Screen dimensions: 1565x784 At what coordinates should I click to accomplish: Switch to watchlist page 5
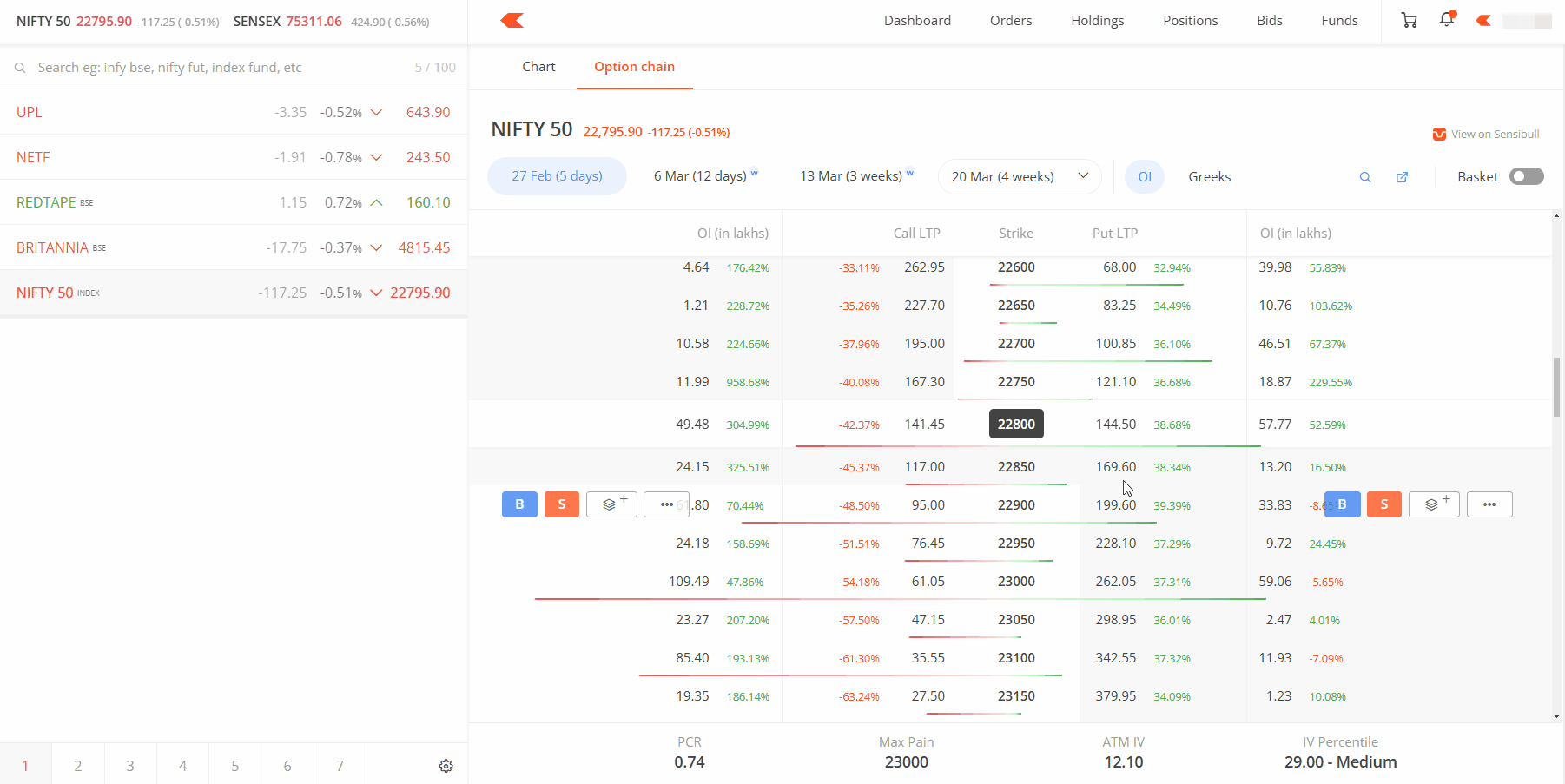[235, 765]
